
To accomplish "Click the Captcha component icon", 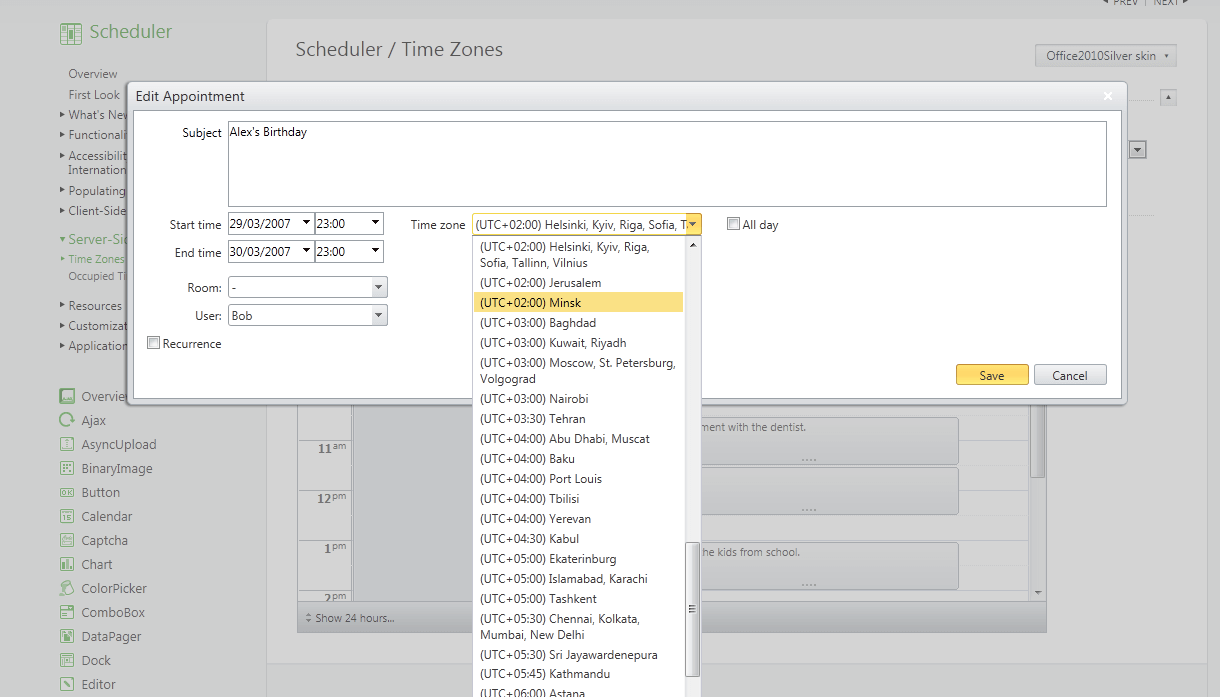I will 67,540.
